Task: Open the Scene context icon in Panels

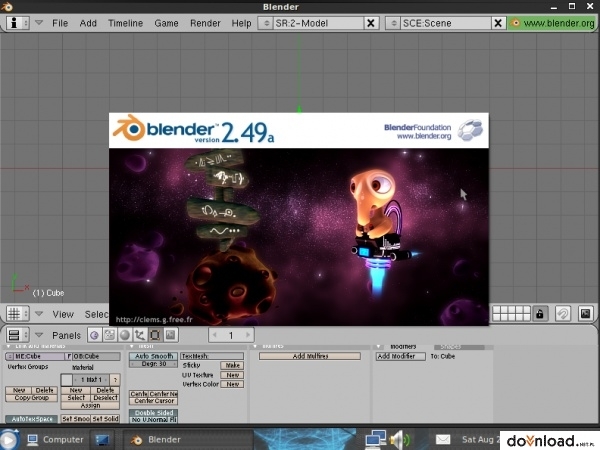Action: pos(170,335)
